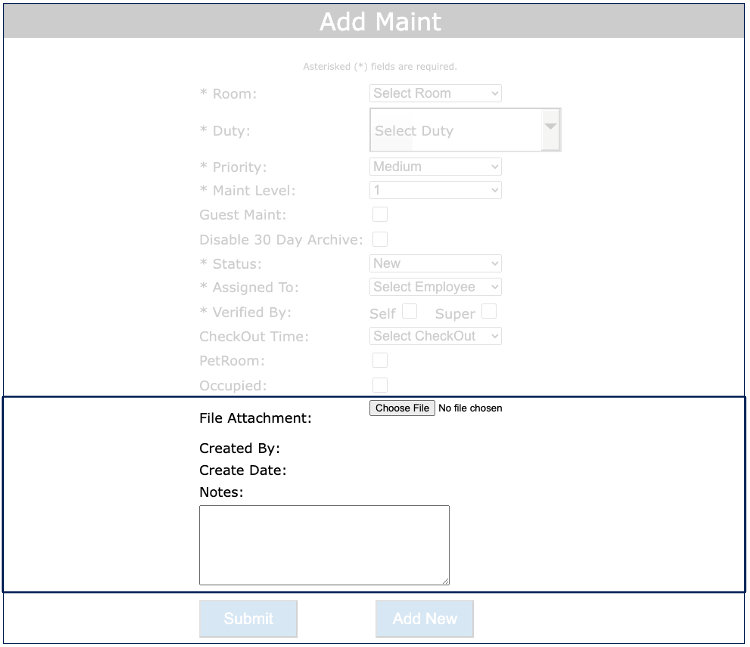This screenshot has width=750, height=647.
Task: Expand the Select Duty combo box arrow
Action: [x=550, y=129]
